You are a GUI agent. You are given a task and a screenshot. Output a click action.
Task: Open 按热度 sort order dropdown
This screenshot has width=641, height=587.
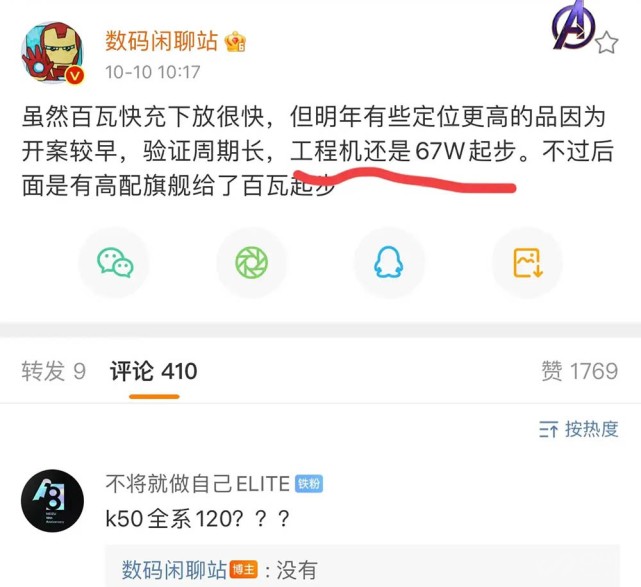point(578,429)
